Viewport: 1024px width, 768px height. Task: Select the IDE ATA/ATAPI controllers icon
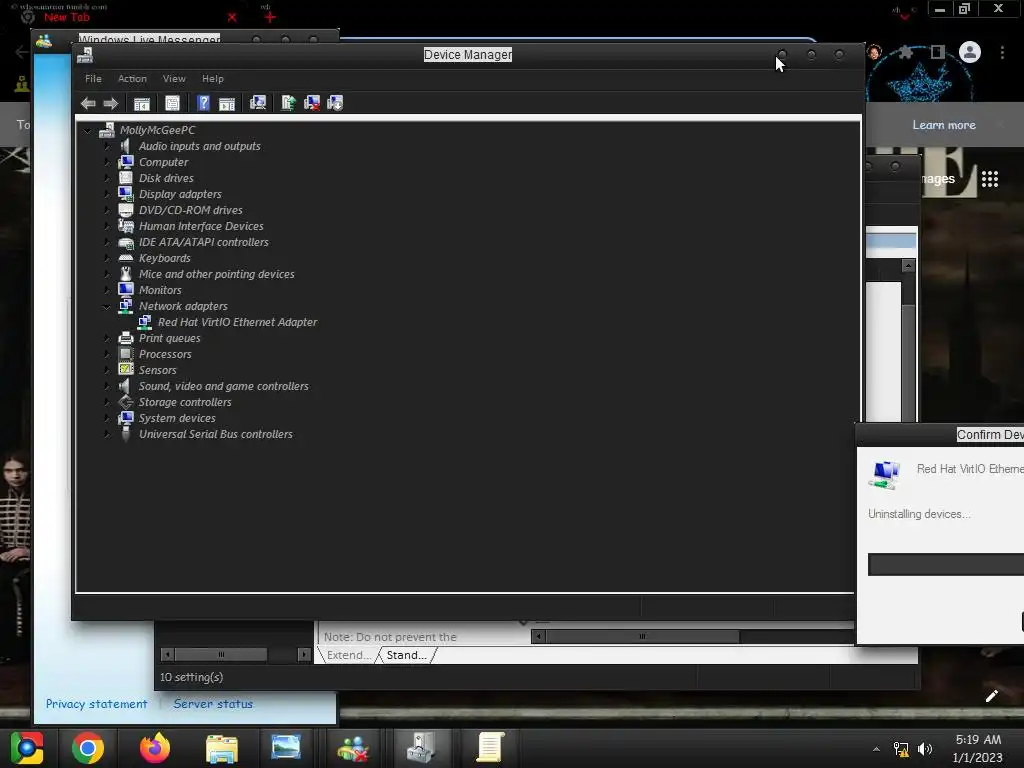126,242
